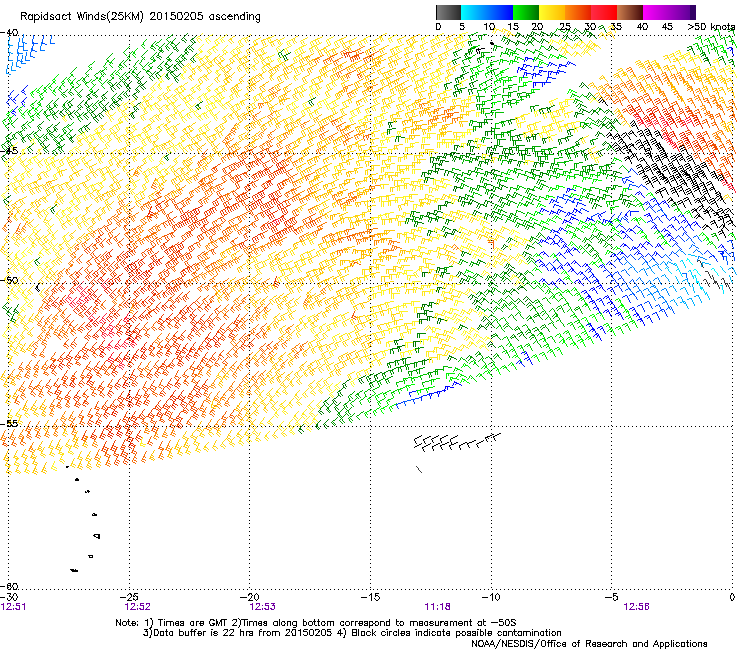
Task: Click the pass time '11:18'
Action: [x=437, y=607]
